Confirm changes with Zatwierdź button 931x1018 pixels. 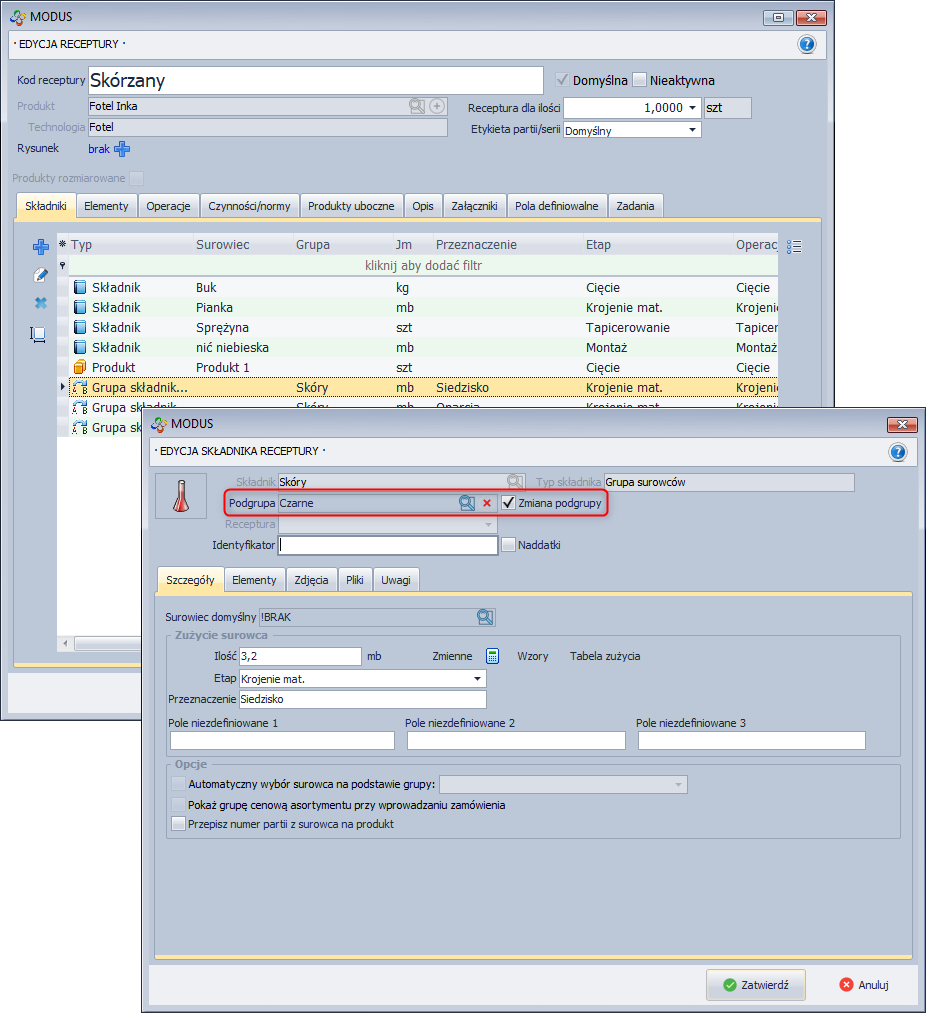pyautogui.click(x=755, y=984)
